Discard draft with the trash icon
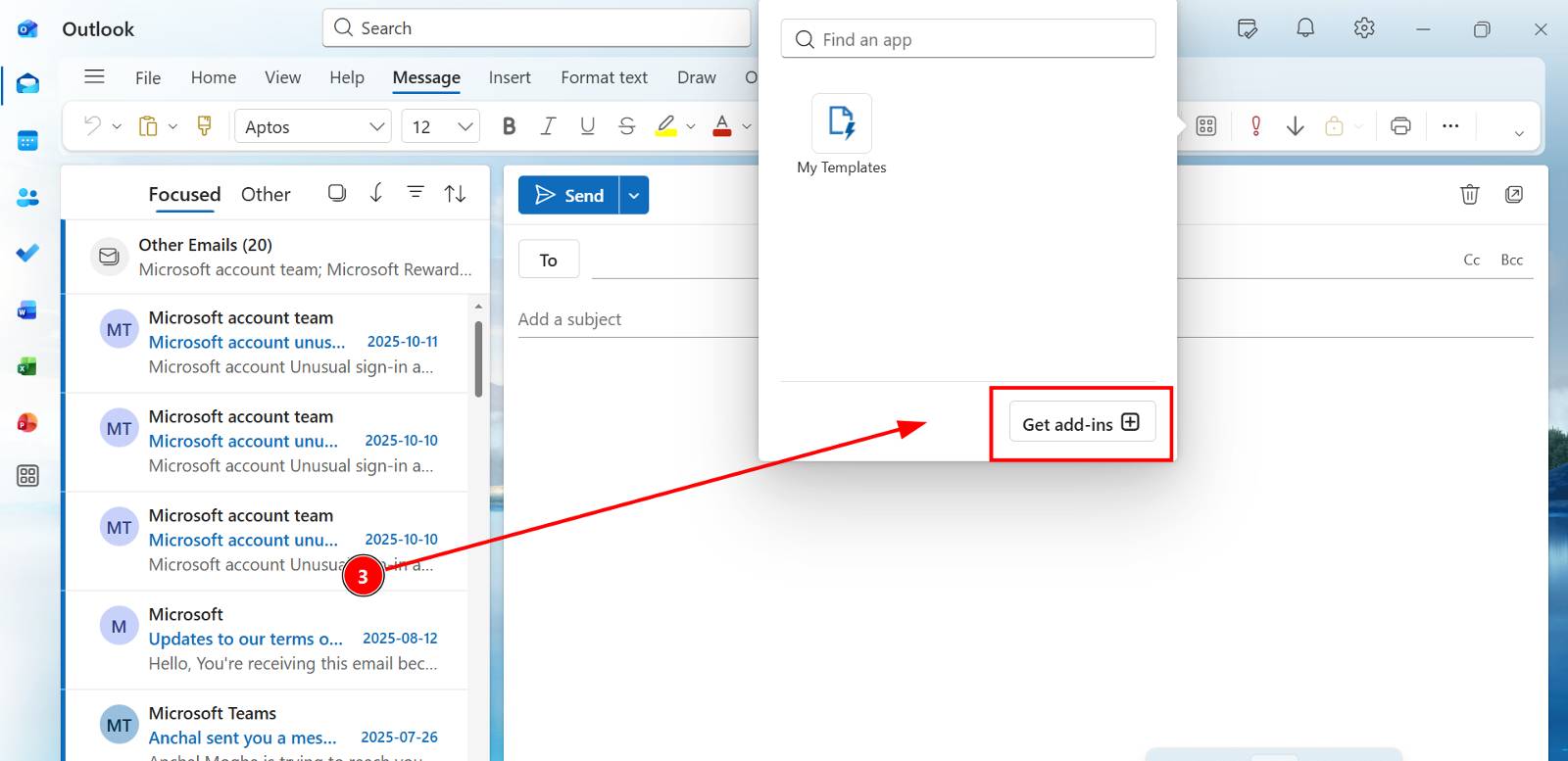Image resolution: width=1568 pixels, height=761 pixels. click(1469, 195)
